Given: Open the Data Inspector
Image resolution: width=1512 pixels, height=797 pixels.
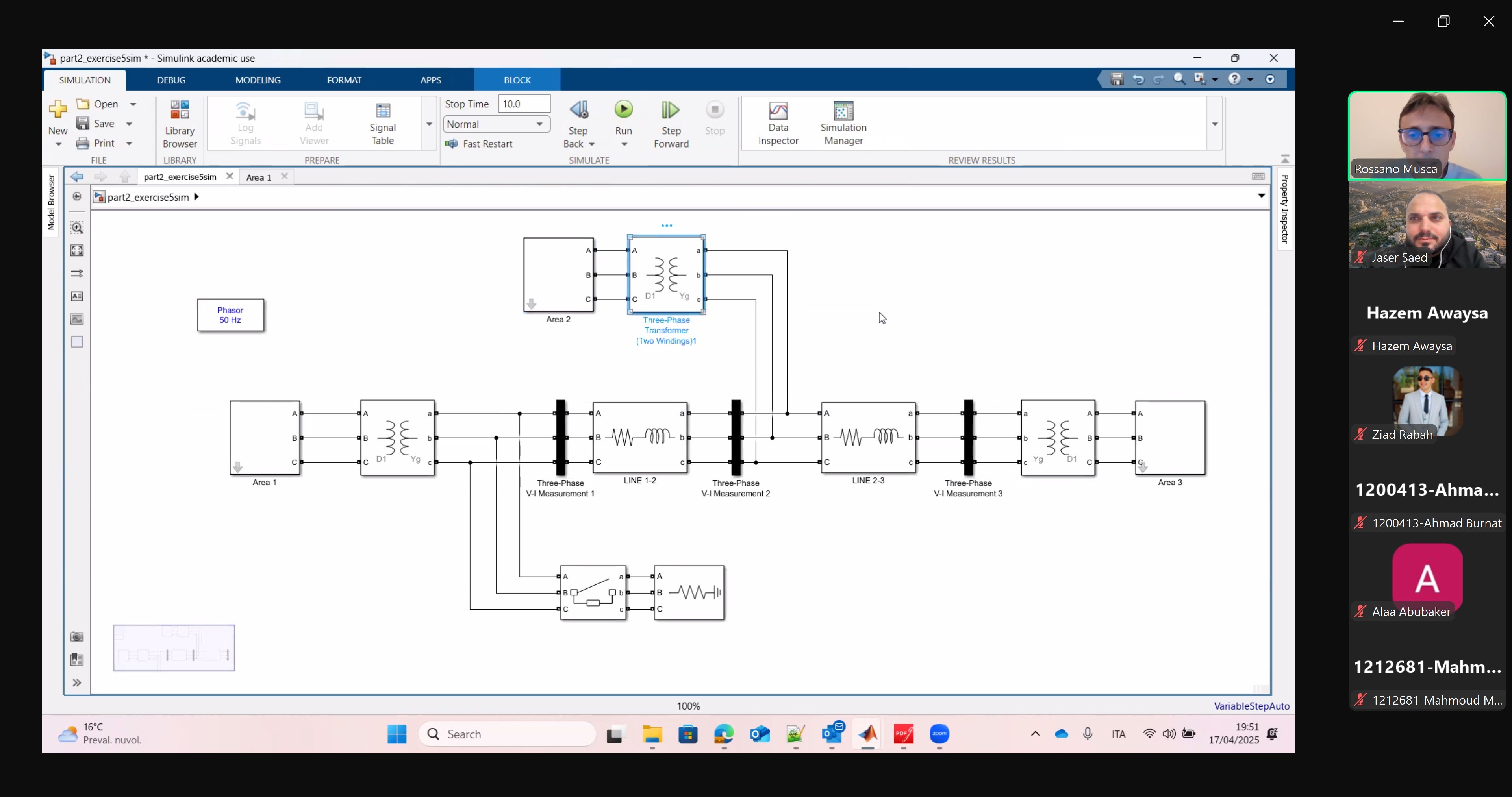Looking at the screenshot, I should tap(778, 124).
